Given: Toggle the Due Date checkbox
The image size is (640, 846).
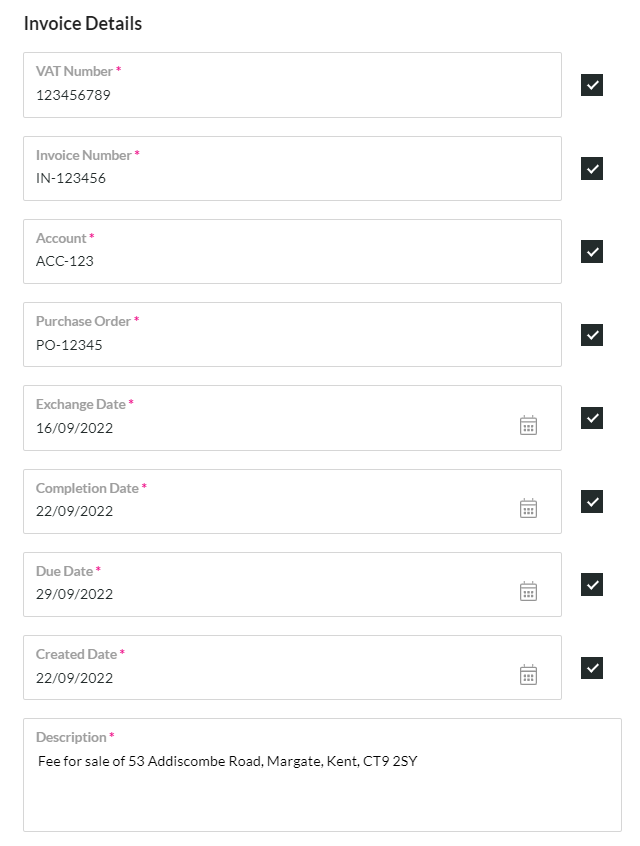Looking at the screenshot, I should 591,584.
